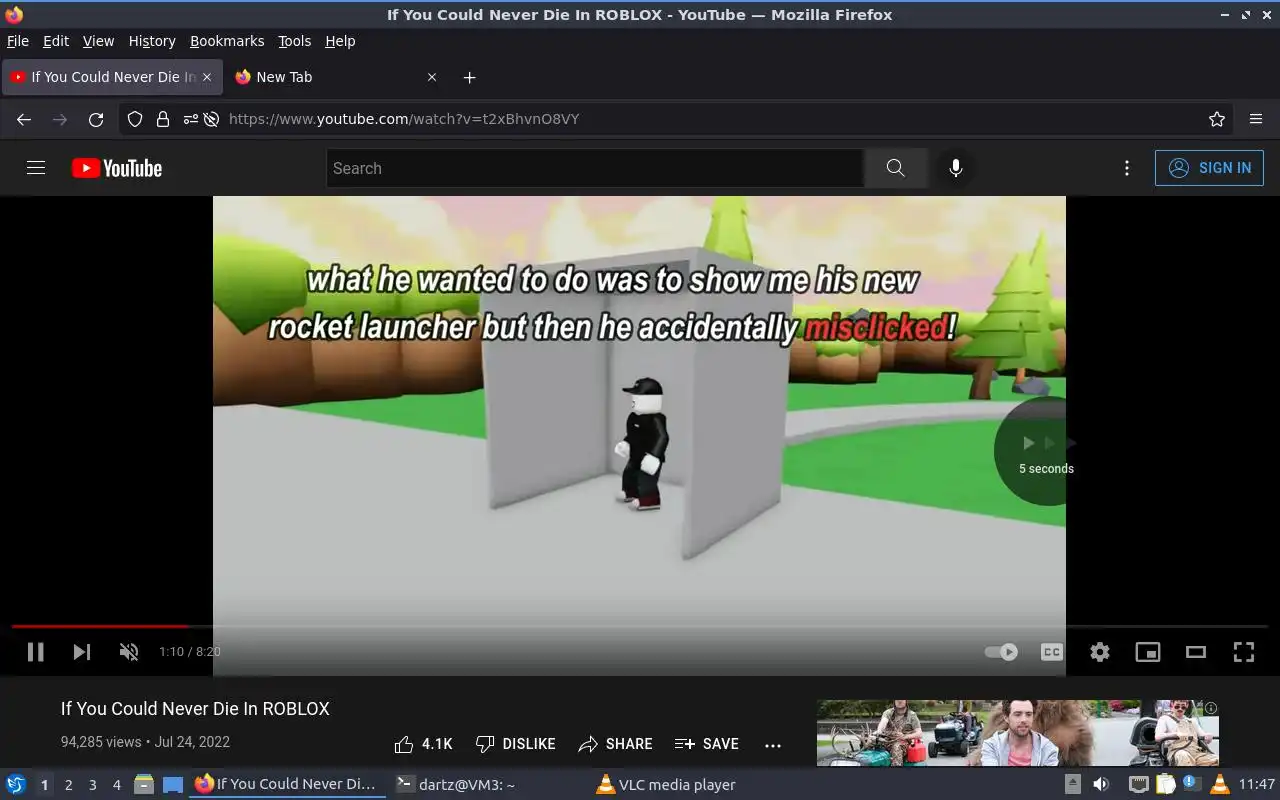Pause the video playback
Viewport: 1280px width, 800px height.
coord(35,652)
